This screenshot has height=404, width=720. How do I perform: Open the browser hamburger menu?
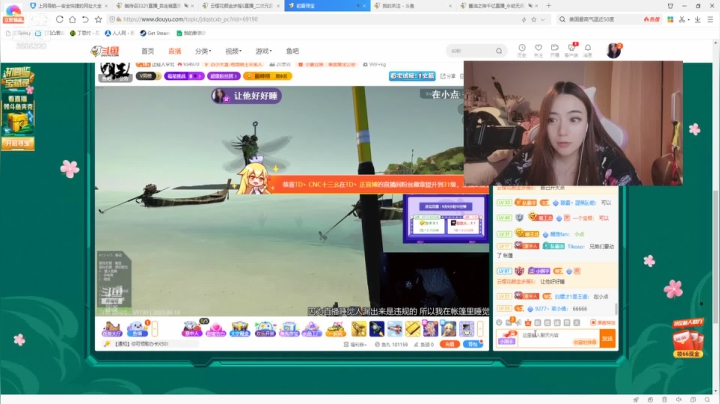point(710,19)
